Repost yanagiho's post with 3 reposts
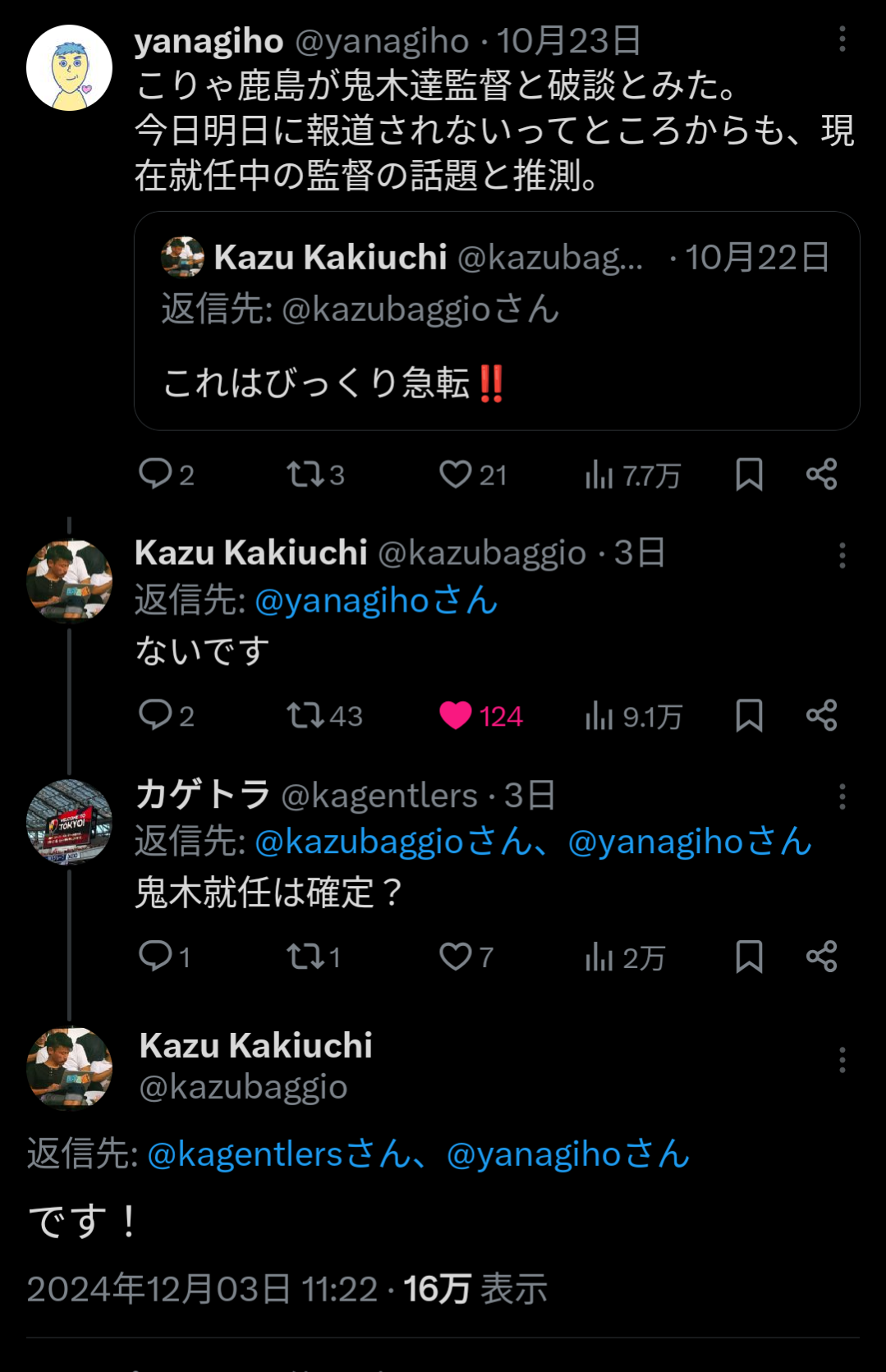Viewport: 886px width, 1372px height. (x=305, y=474)
